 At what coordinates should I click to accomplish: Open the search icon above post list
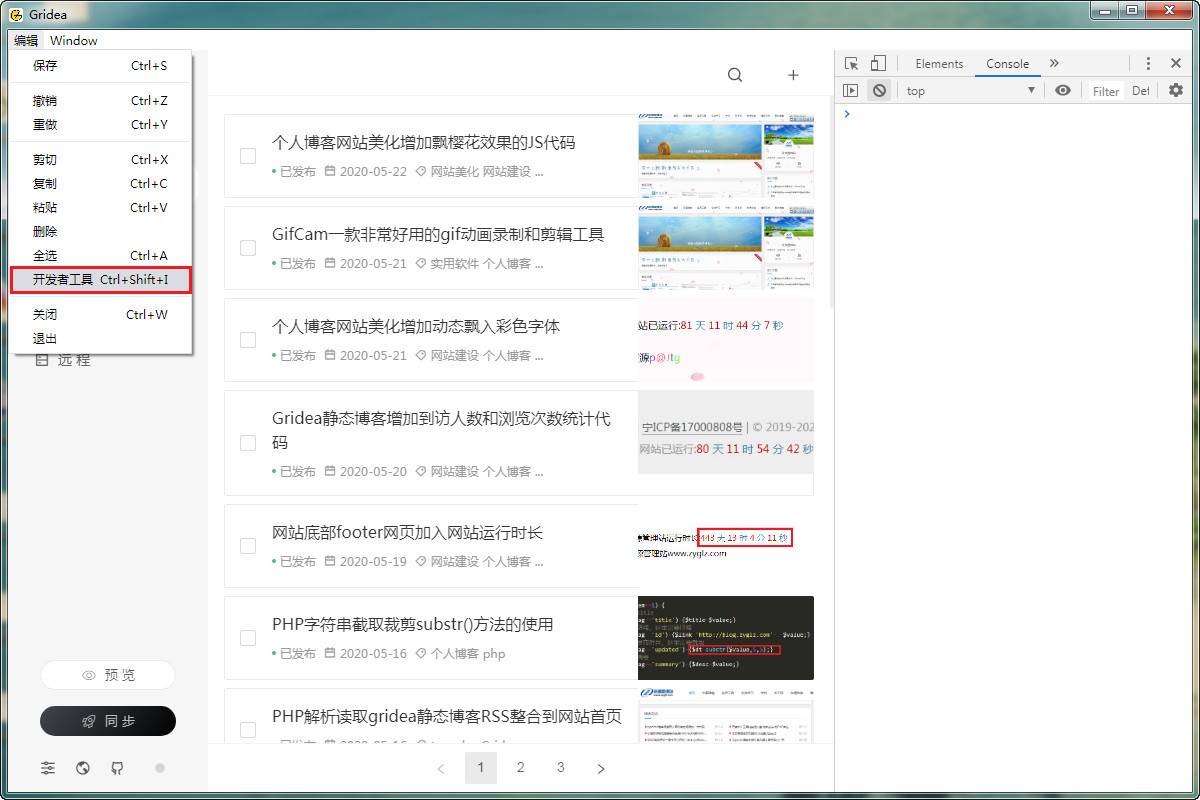735,75
